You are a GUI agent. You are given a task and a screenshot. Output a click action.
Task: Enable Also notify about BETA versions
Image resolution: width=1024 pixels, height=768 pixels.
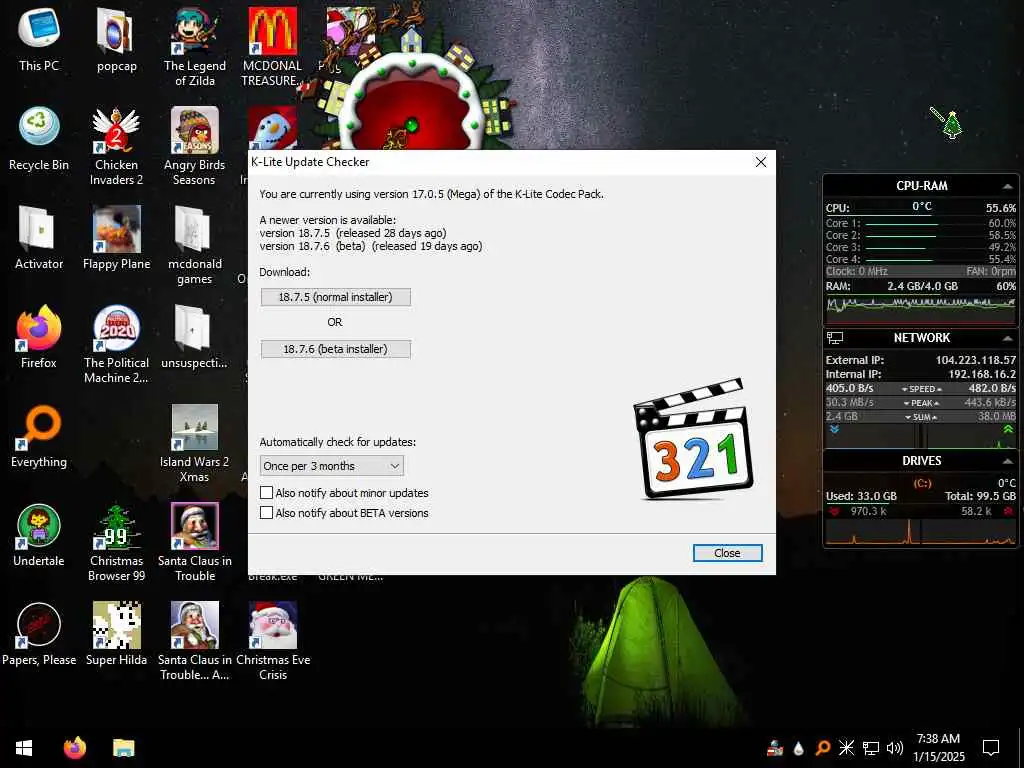click(x=266, y=513)
